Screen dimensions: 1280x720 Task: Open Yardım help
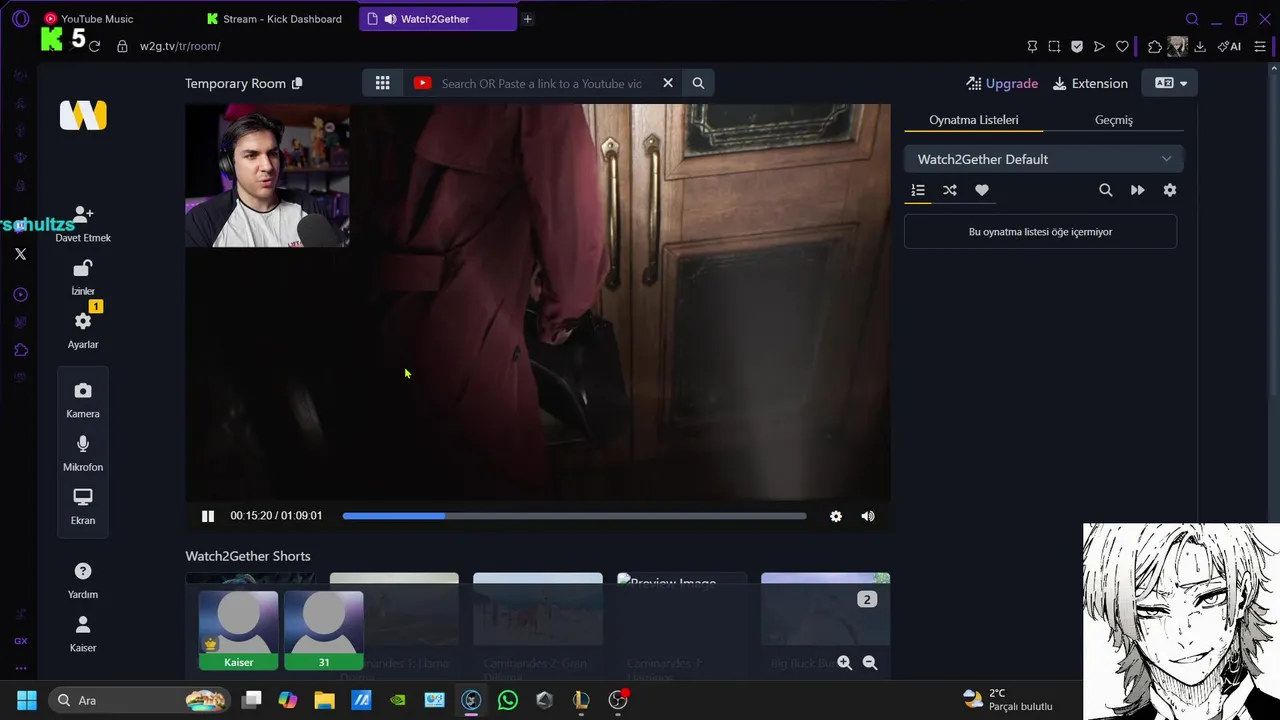point(83,580)
